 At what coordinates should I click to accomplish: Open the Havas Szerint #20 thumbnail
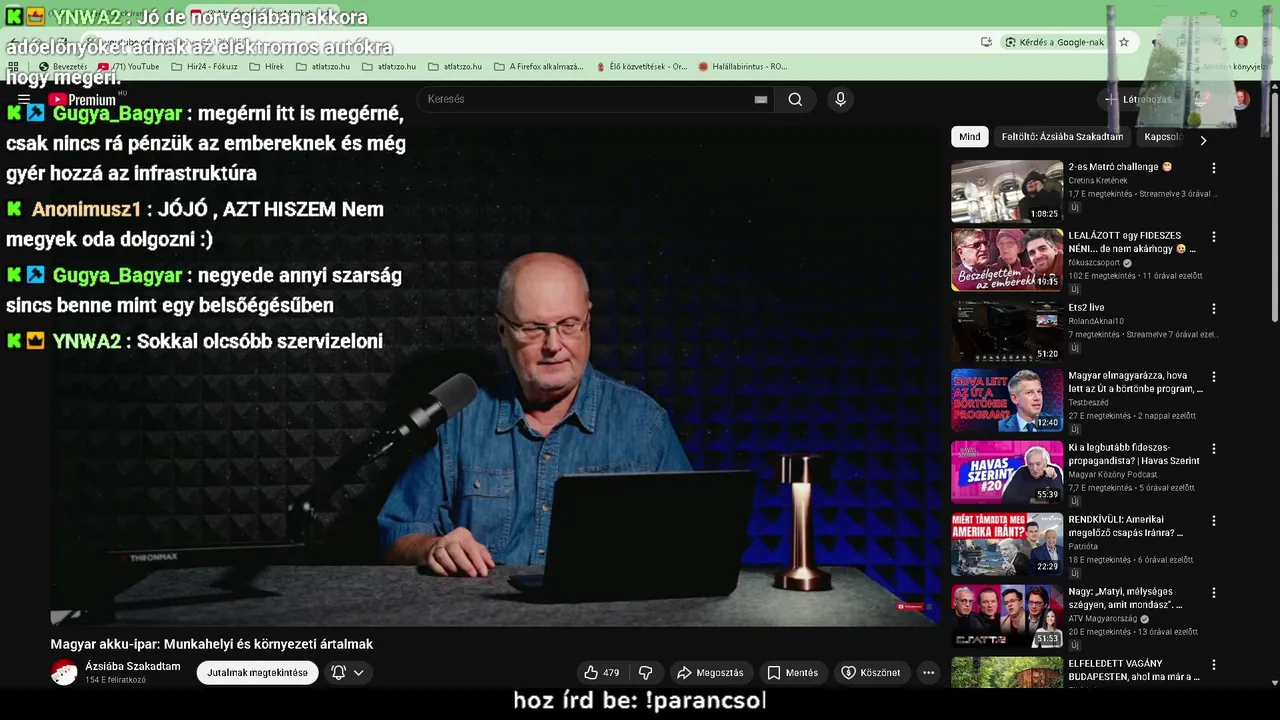(x=1006, y=471)
